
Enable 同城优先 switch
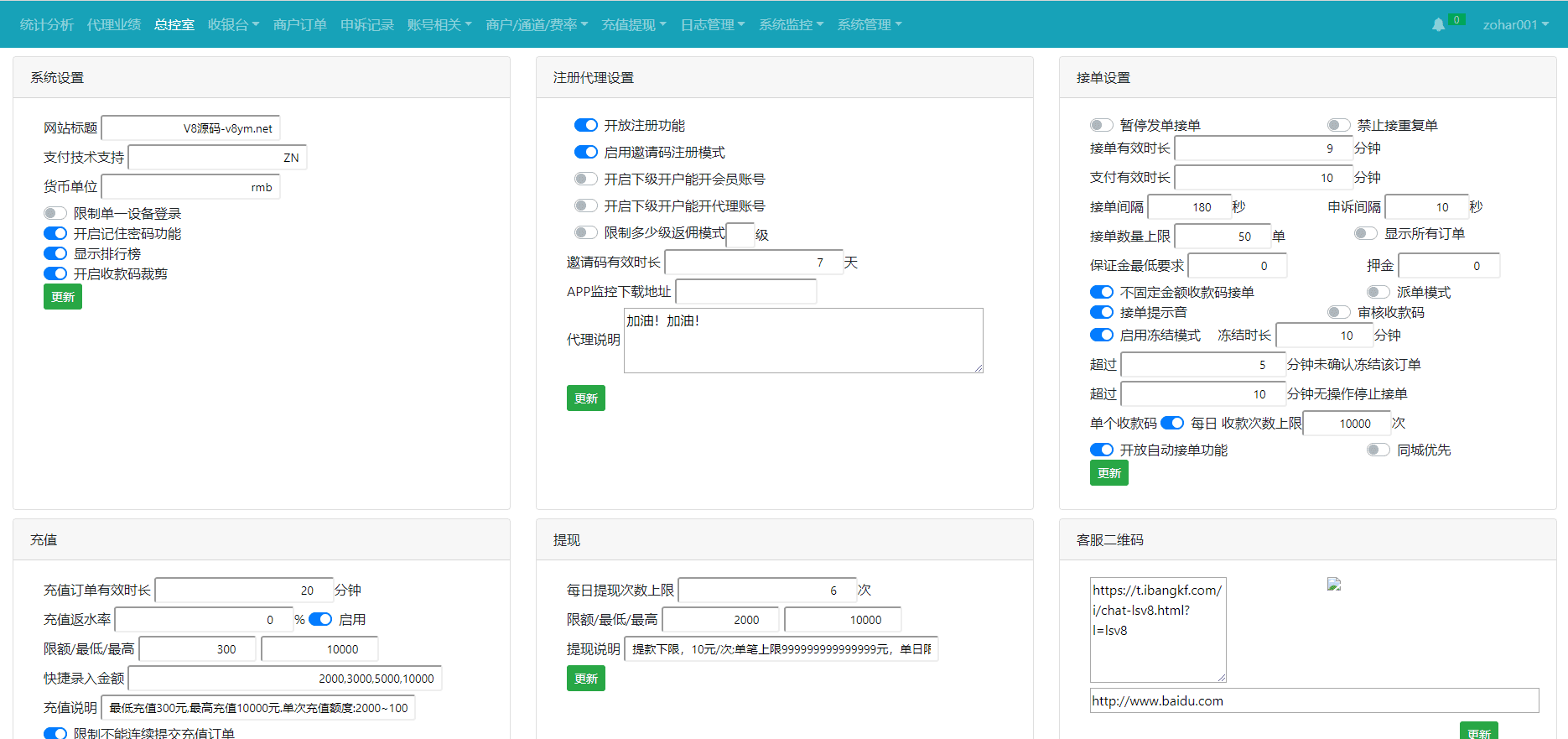pos(1378,450)
